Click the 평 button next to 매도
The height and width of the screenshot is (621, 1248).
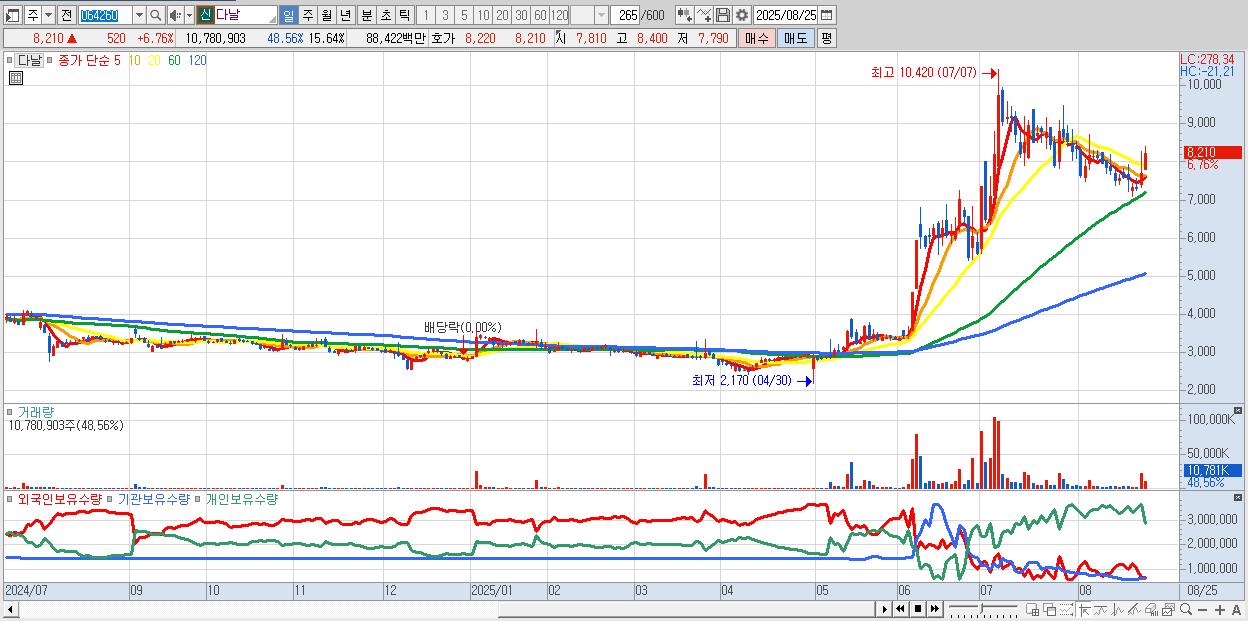click(x=826, y=38)
